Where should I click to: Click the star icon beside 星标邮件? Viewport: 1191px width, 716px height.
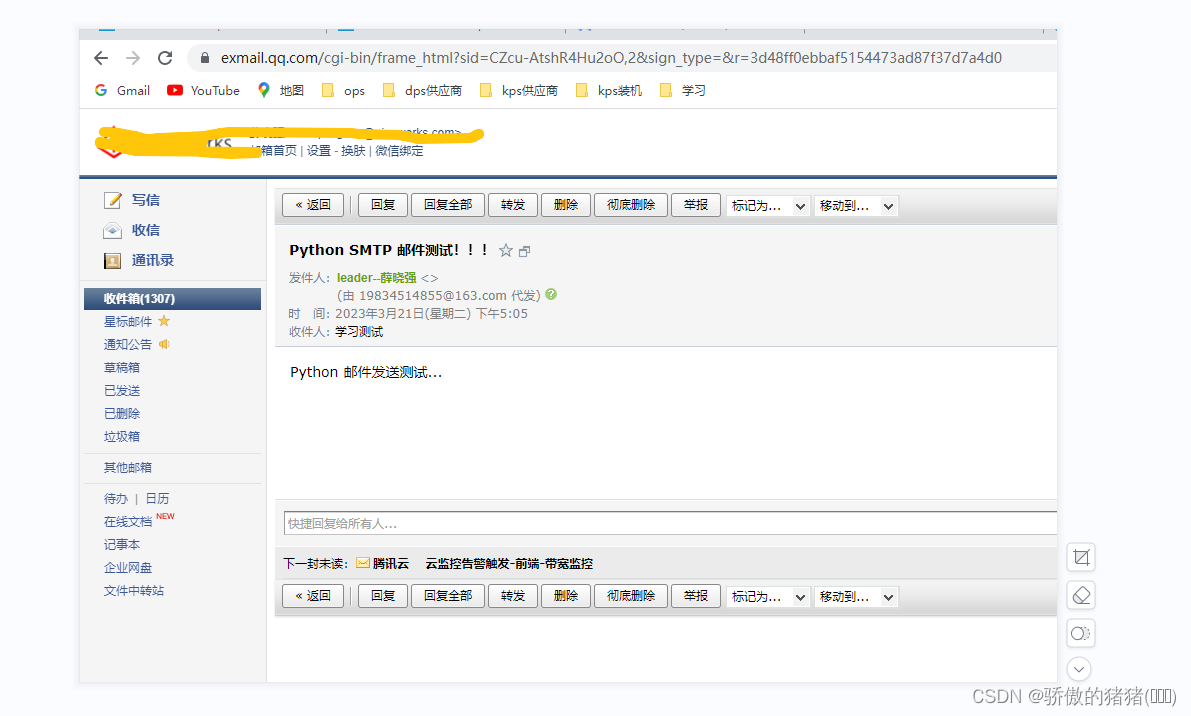point(164,321)
